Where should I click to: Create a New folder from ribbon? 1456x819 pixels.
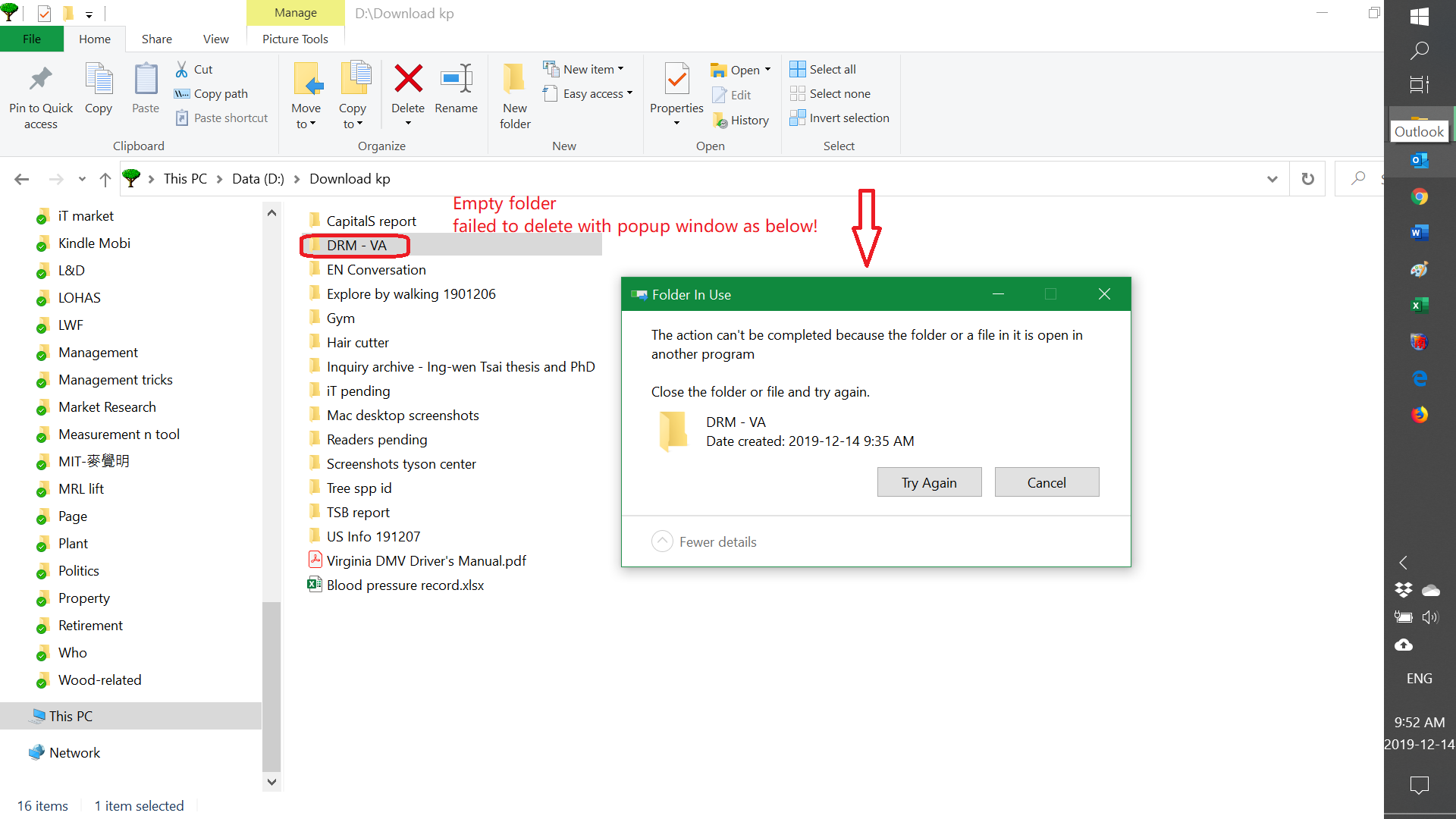click(515, 96)
